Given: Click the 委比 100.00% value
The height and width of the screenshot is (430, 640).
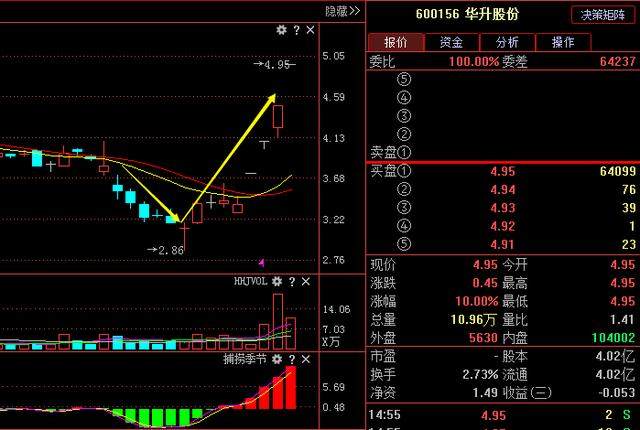Looking at the screenshot, I should click(x=474, y=62).
